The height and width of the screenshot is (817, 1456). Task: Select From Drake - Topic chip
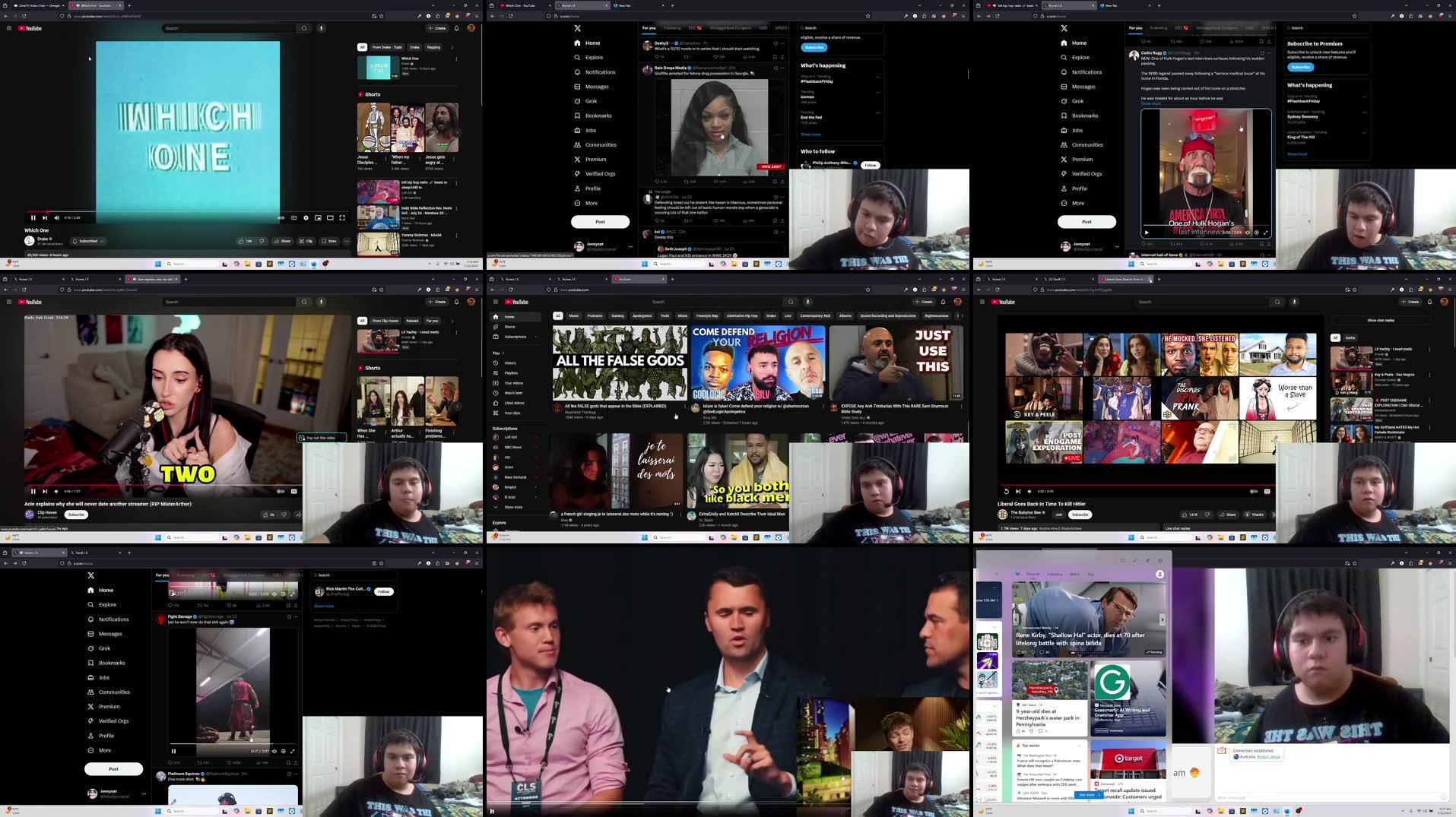[x=388, y=47]
